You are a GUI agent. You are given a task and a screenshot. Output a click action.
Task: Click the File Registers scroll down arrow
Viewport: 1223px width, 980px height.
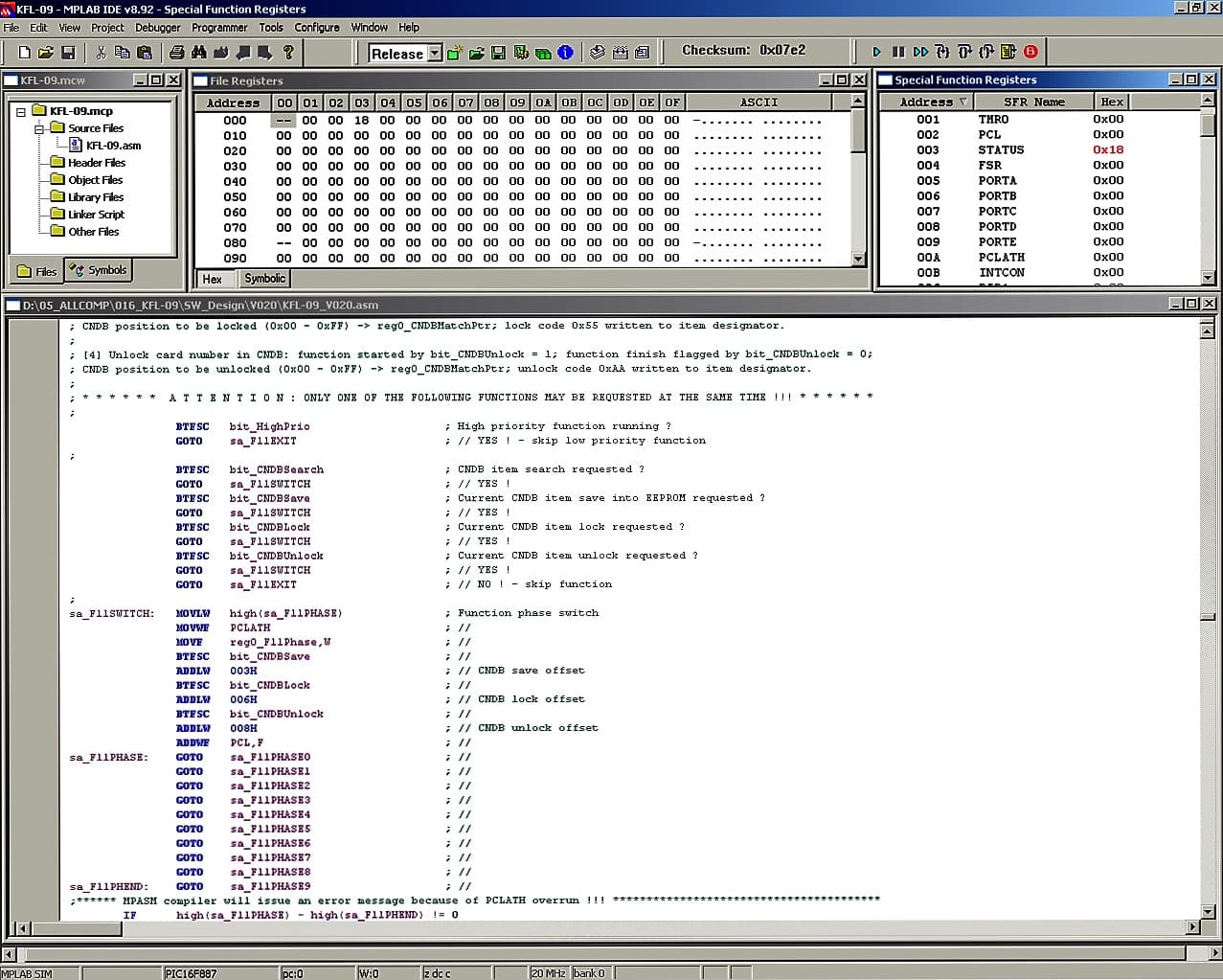(x=858, y=259)
